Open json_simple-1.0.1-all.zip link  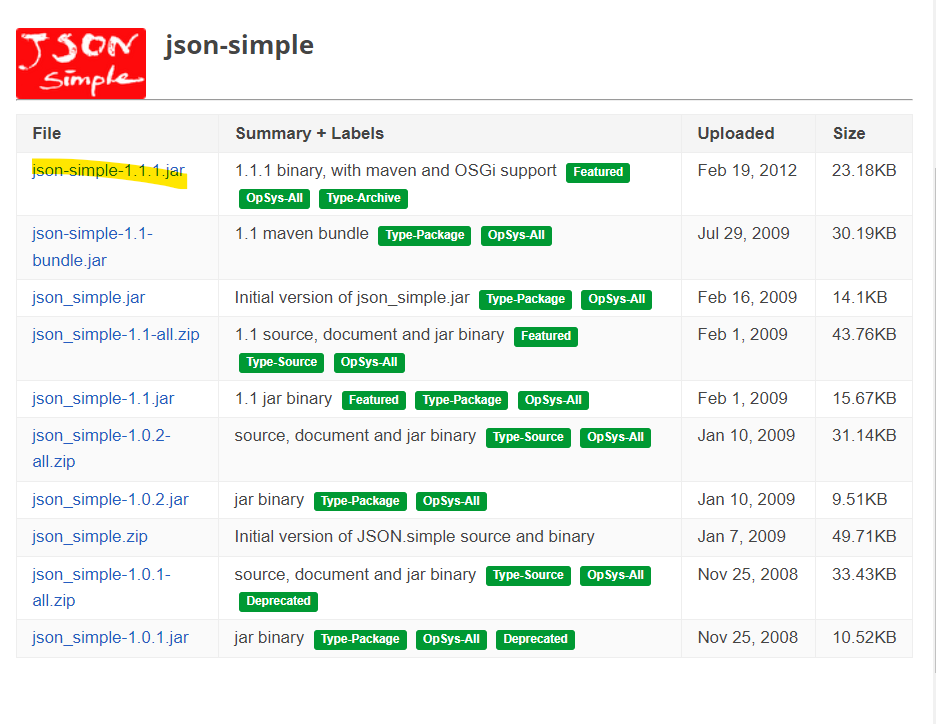click(x=101, y=587)
